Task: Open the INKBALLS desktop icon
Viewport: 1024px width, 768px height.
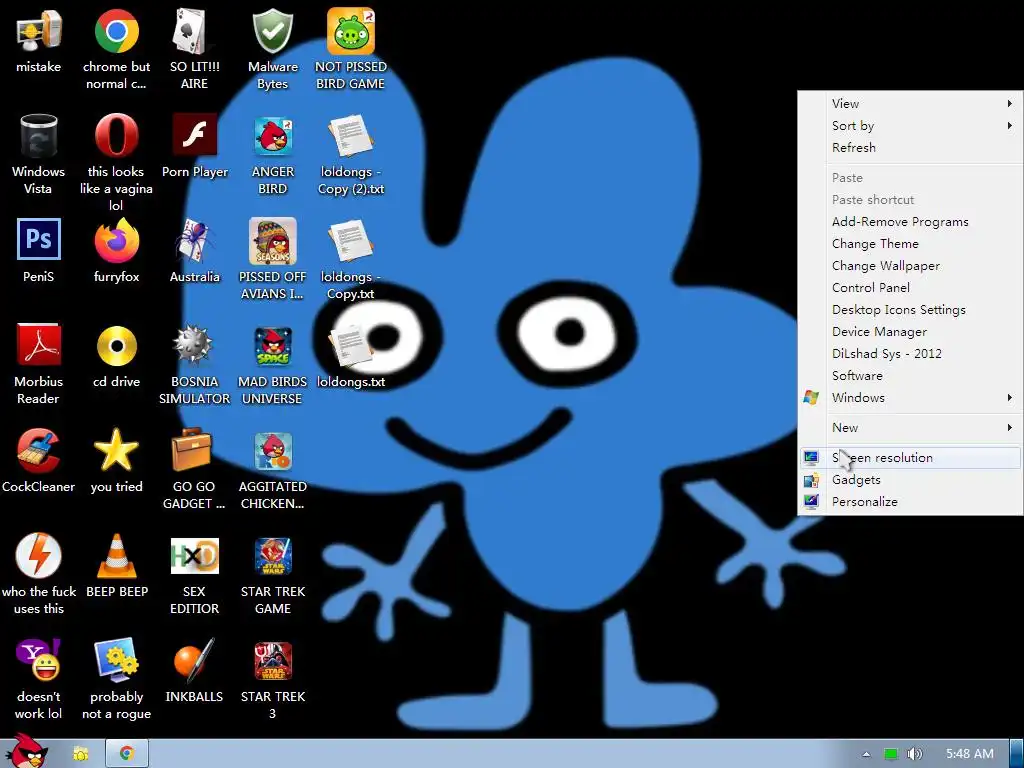Action: [x=194, y=660]
